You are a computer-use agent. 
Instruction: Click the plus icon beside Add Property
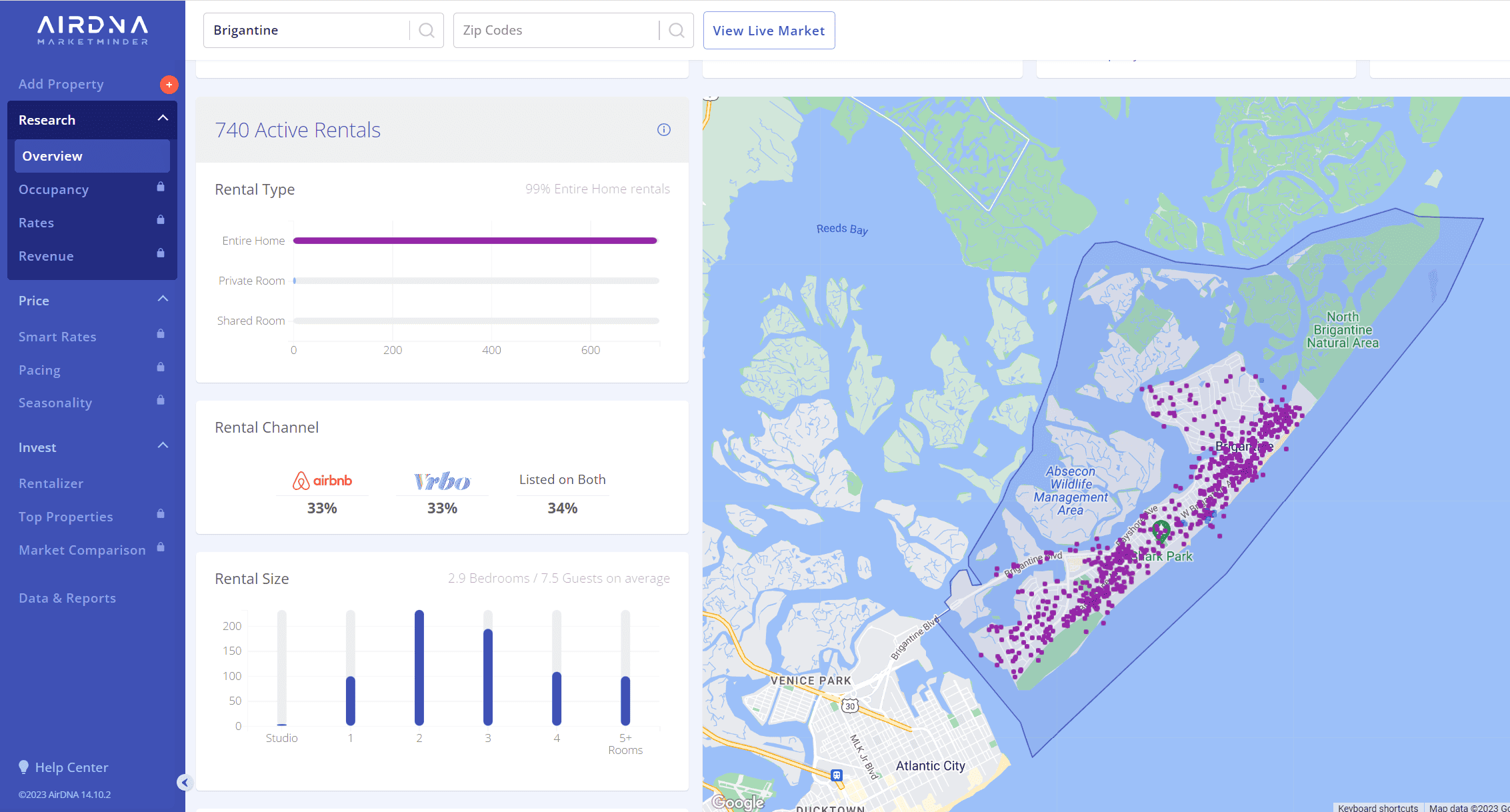pyautogui.click(x=169, y=85)
